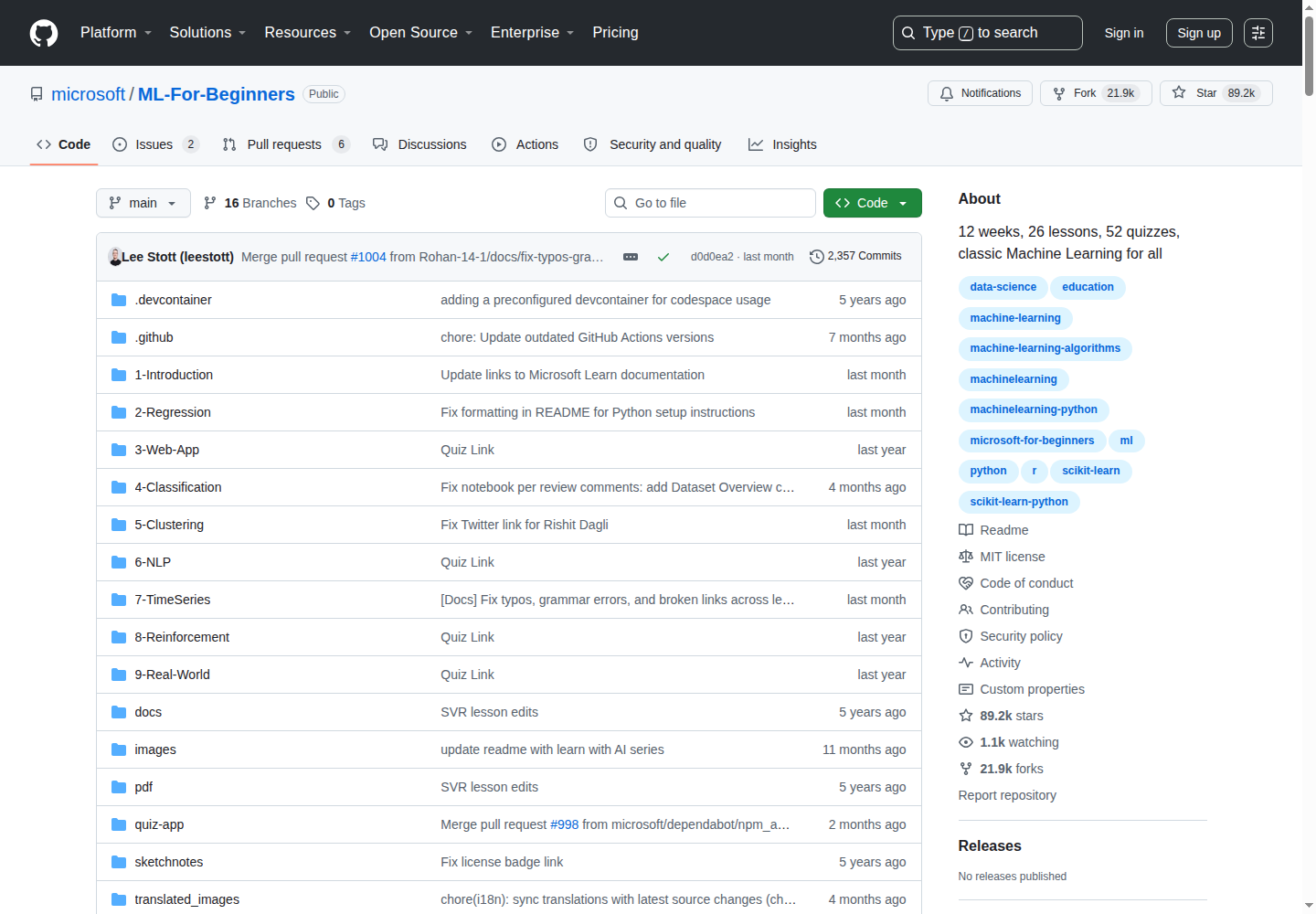Click the bell Notifications button
The image size is (1316, 914).
980,93
